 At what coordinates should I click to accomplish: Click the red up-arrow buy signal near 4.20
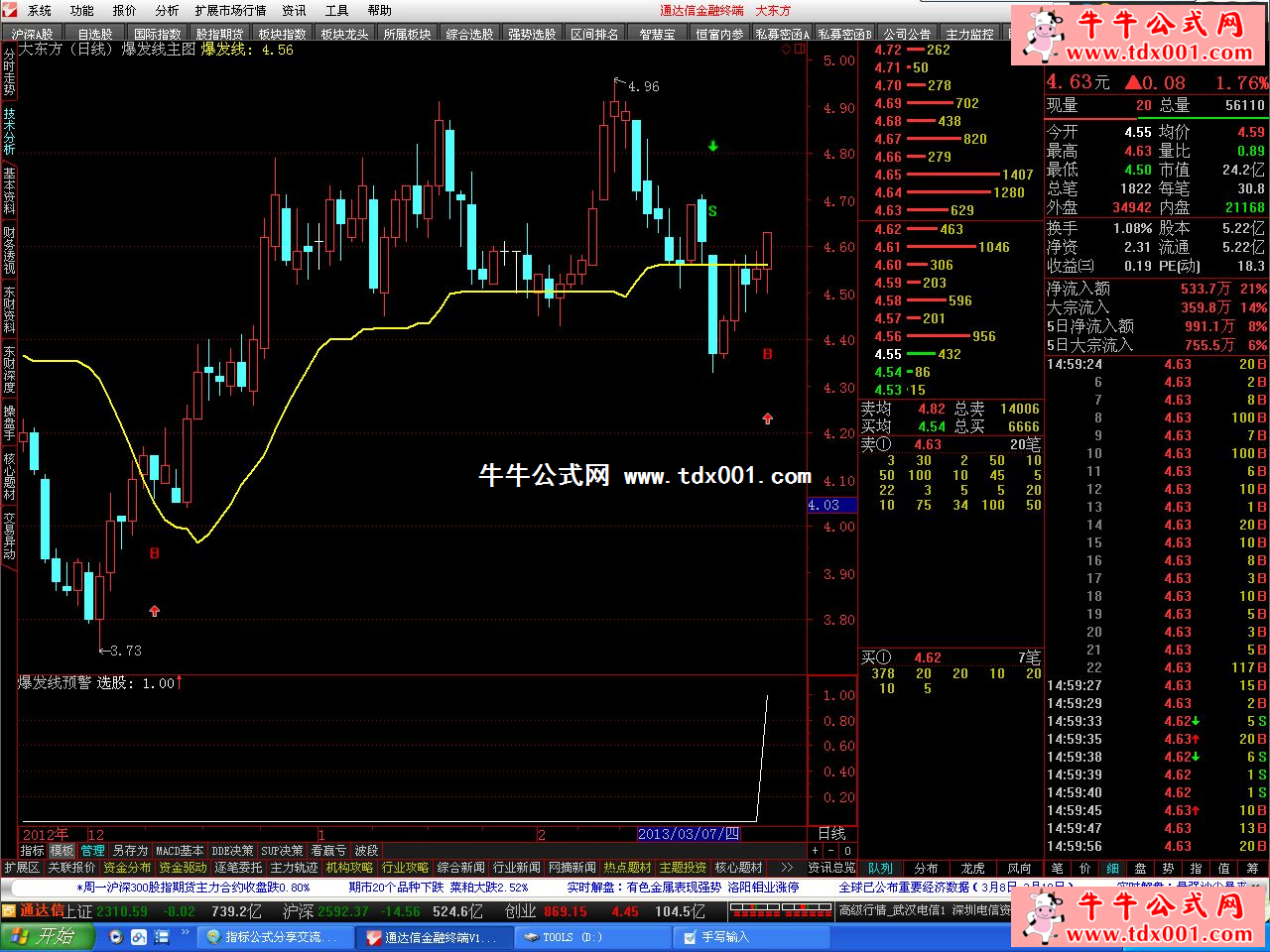coord(767,418)
